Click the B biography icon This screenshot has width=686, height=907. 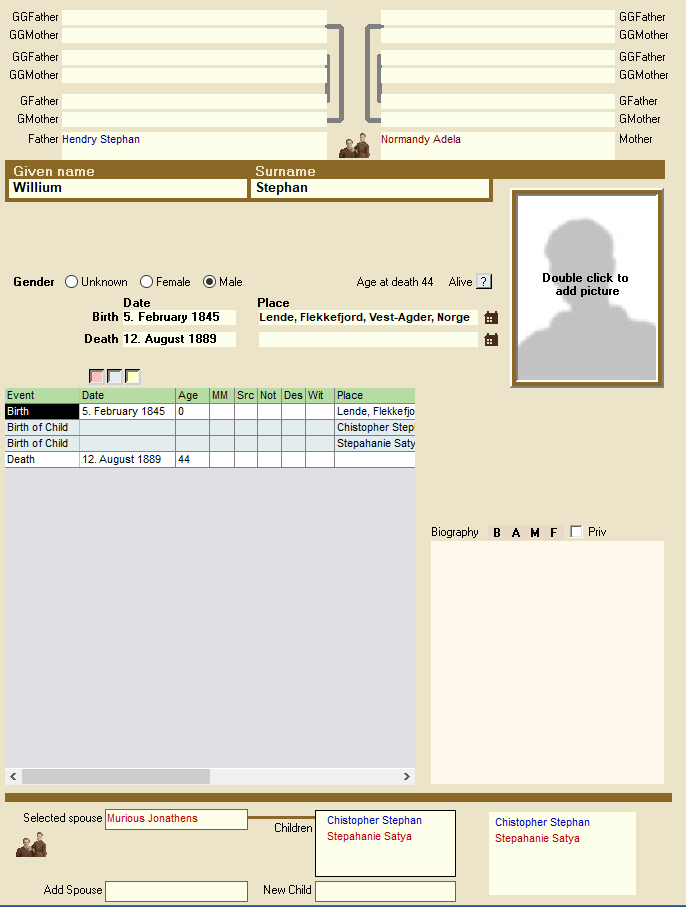coord(497,533)
